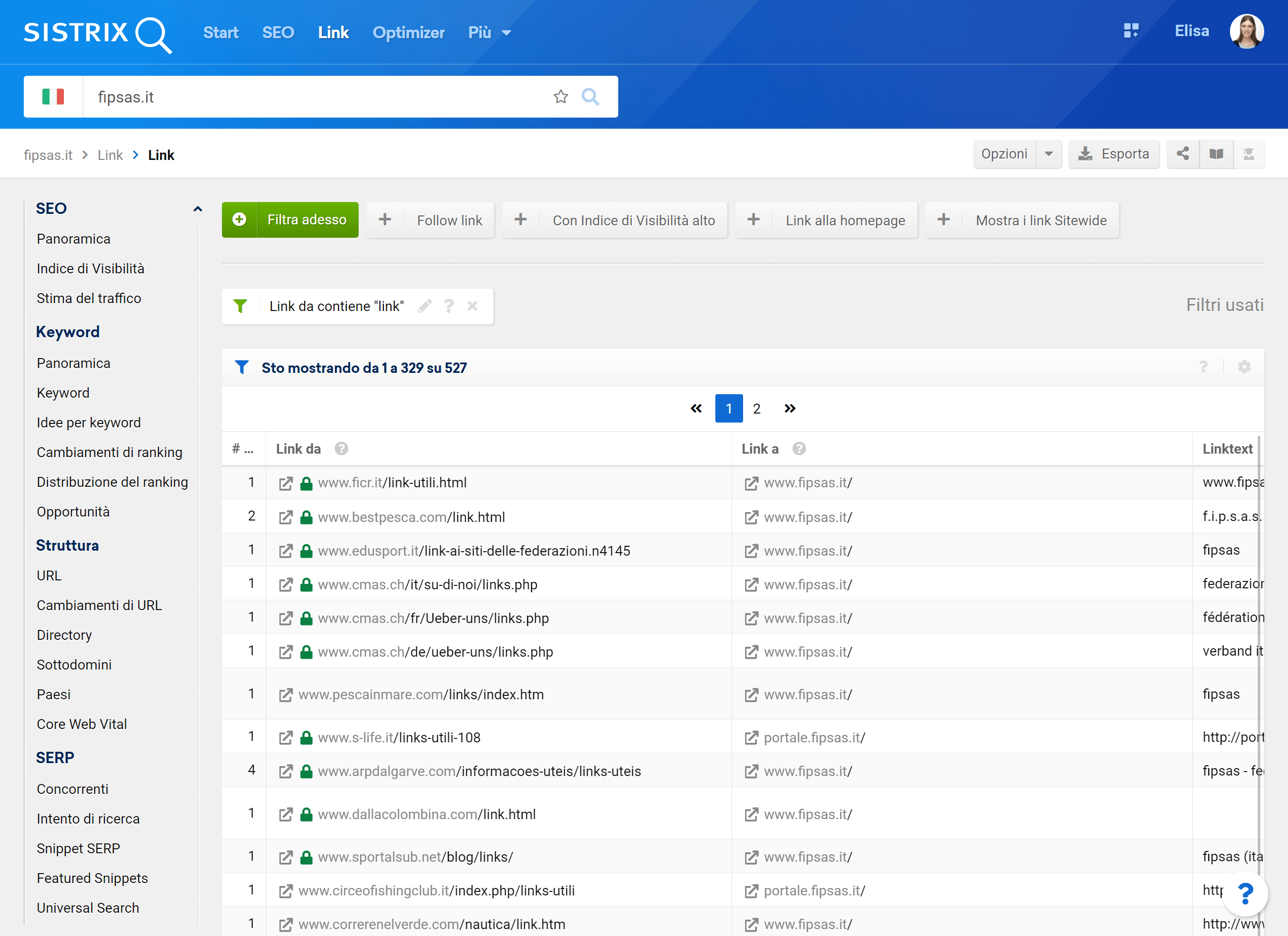Go to next pages double-arrow
The height and width of the screenshot is (936, 1288).
tap(789, 408)
